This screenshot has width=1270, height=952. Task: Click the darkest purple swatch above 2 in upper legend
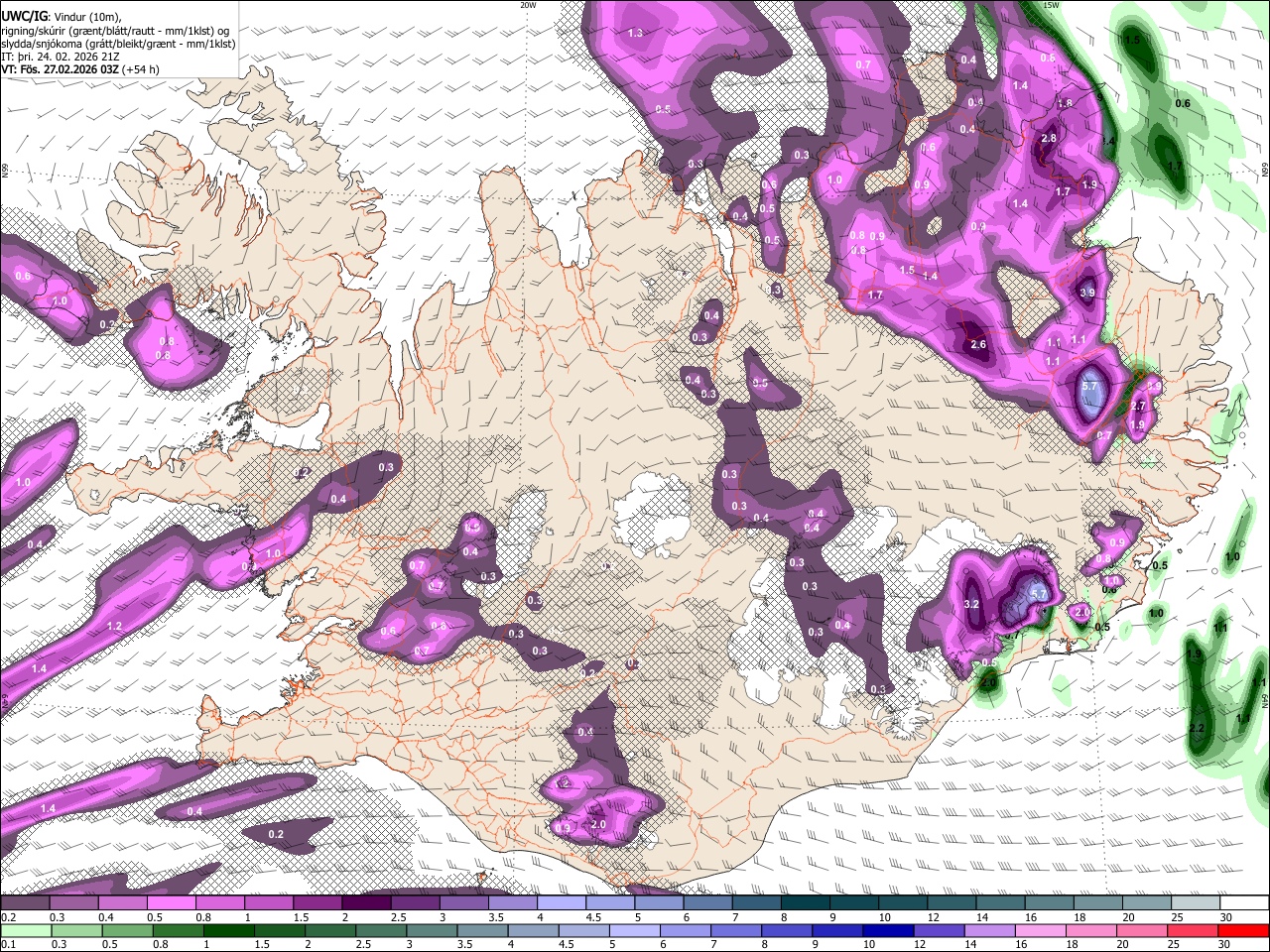[x=365, y=903]
